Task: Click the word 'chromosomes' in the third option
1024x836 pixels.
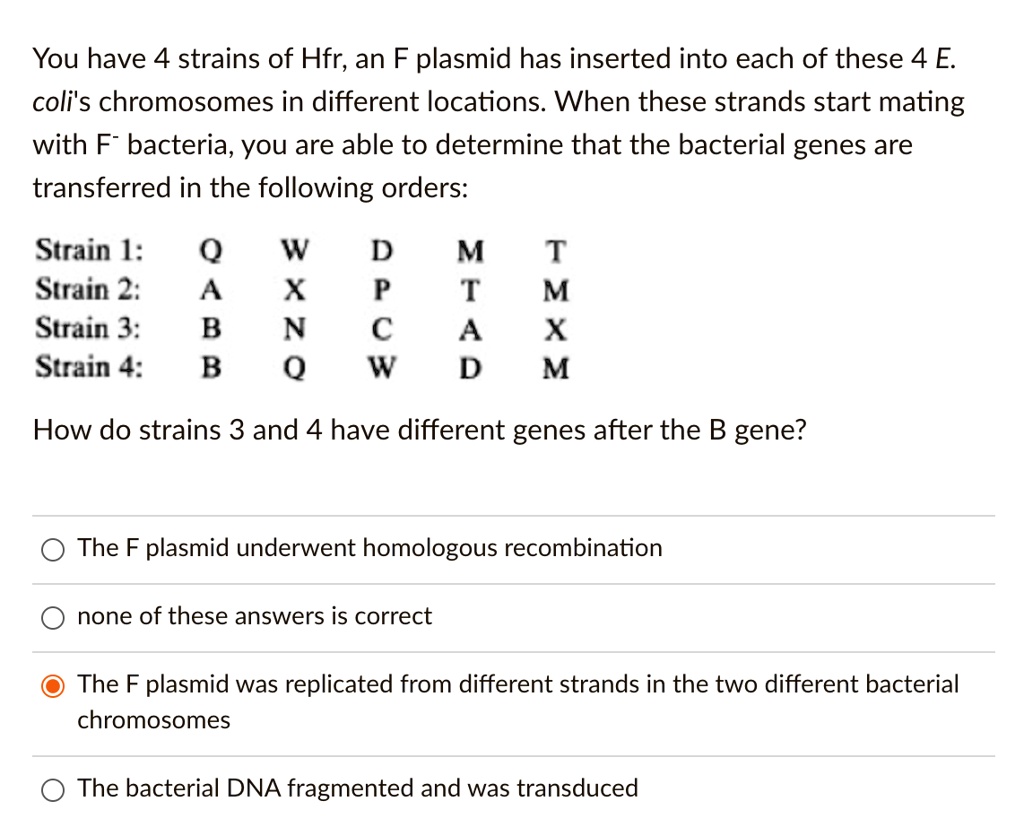Action: pyautogui.click(x=152, y=720)
